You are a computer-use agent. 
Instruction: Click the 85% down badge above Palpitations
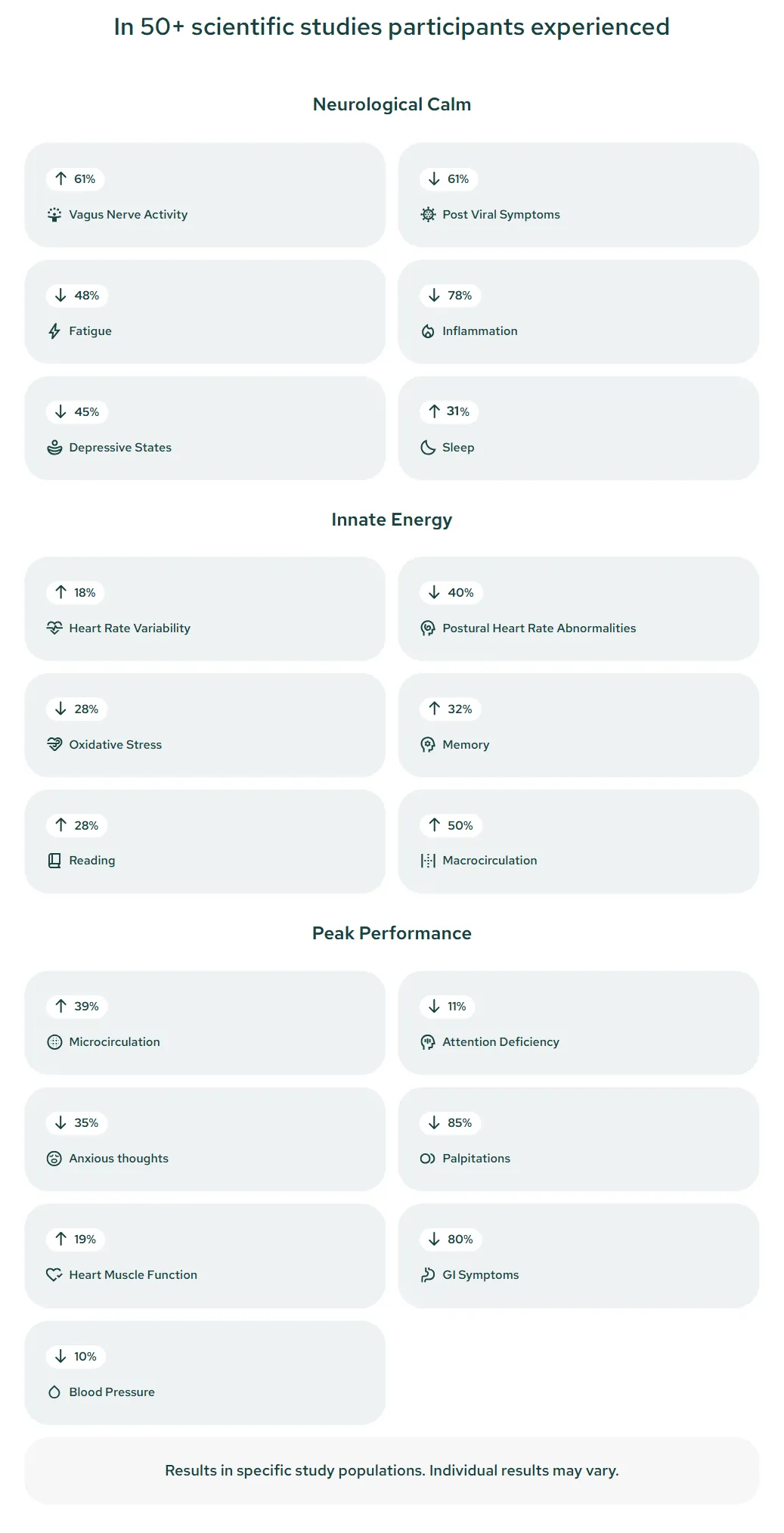pyautogui.click(x=451, y=1123)
